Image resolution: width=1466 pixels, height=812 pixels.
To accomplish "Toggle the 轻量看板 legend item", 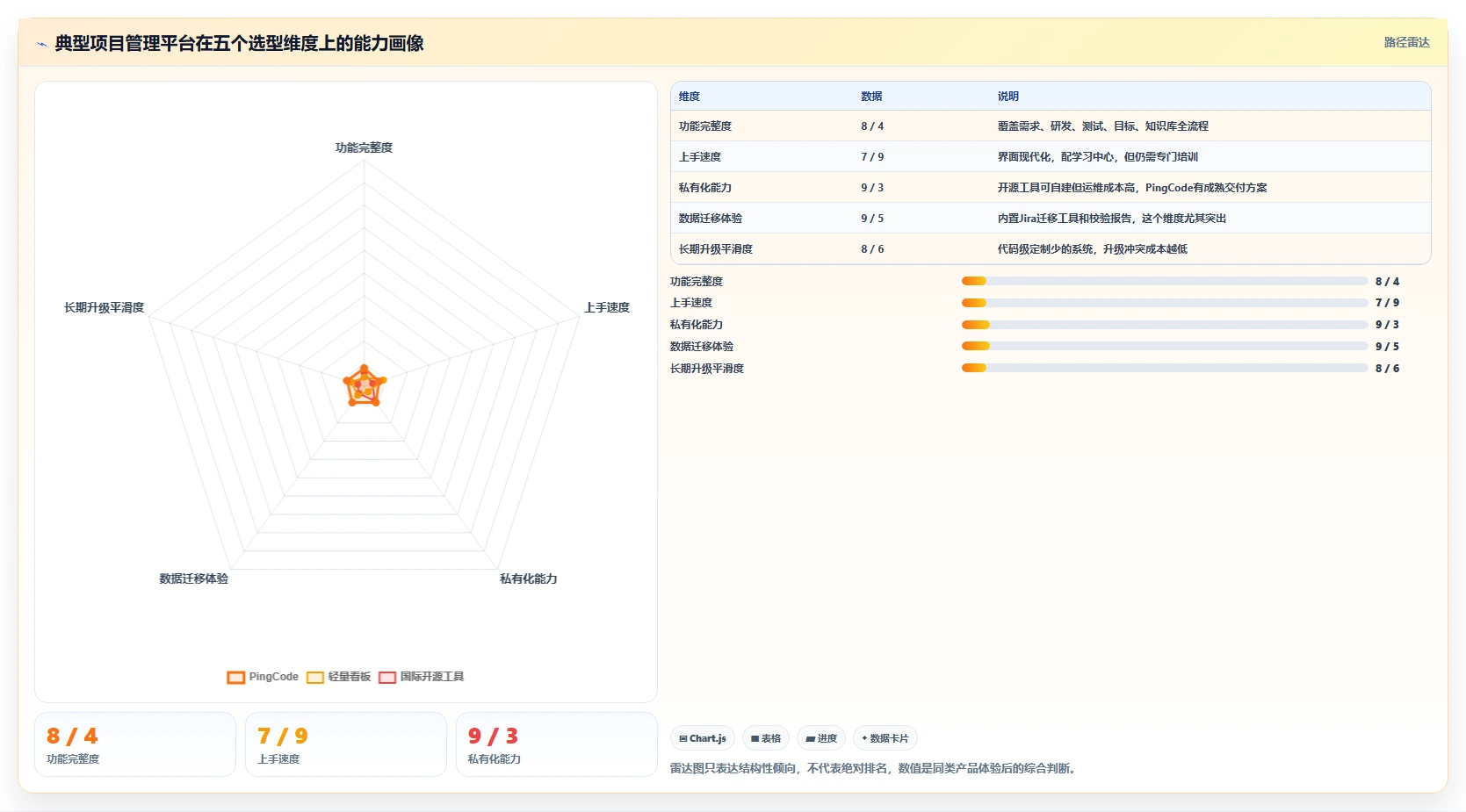I will pos(338,677).
